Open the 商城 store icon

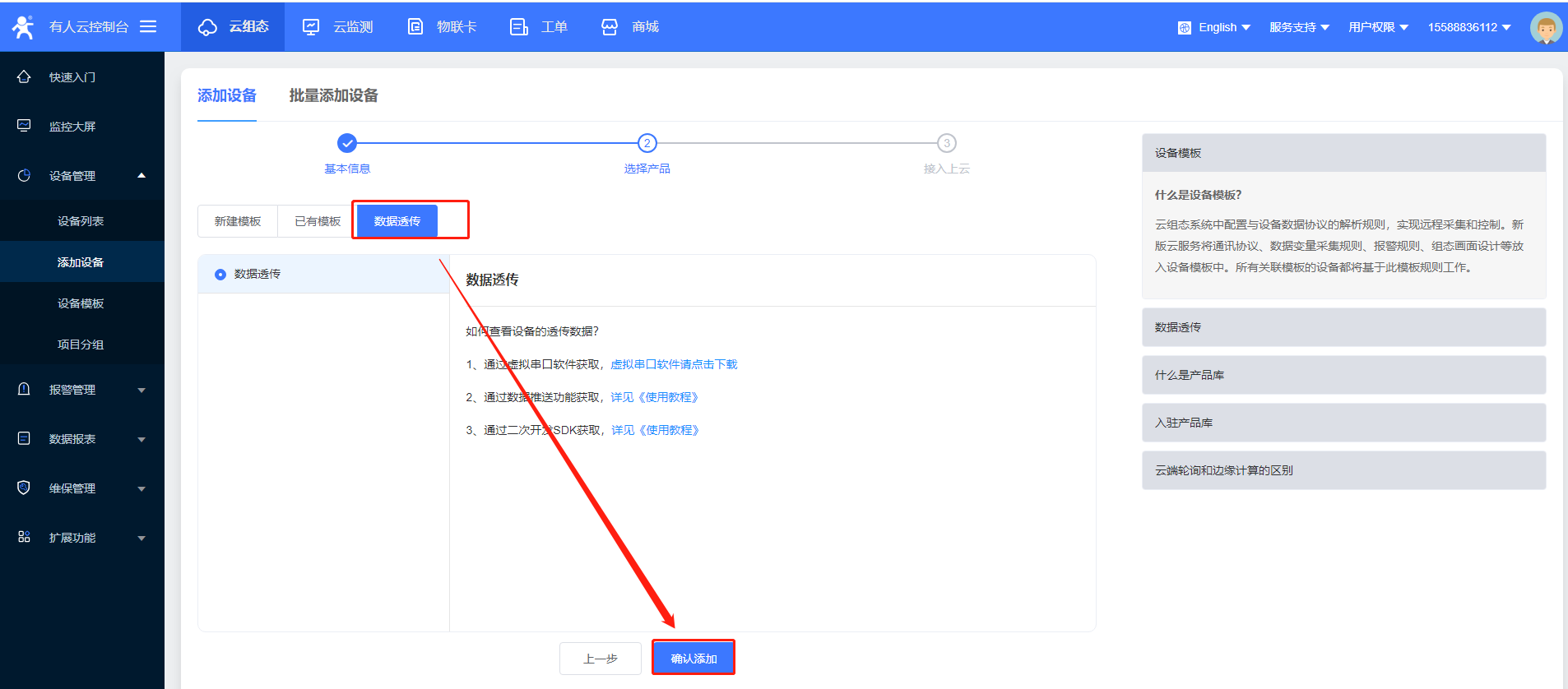pyautogui.click(x=609, y=27)
